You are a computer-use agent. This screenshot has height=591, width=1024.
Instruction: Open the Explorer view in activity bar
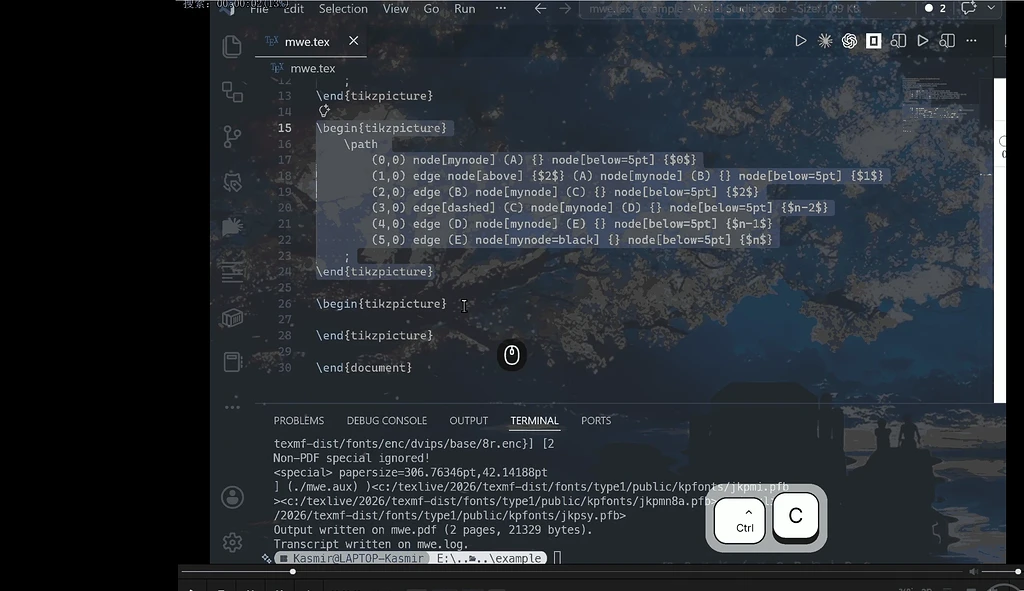click(232, 46)
